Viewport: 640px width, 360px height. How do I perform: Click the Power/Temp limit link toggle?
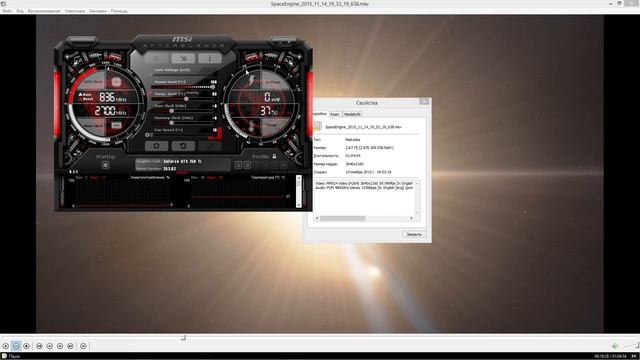[150, 93]
